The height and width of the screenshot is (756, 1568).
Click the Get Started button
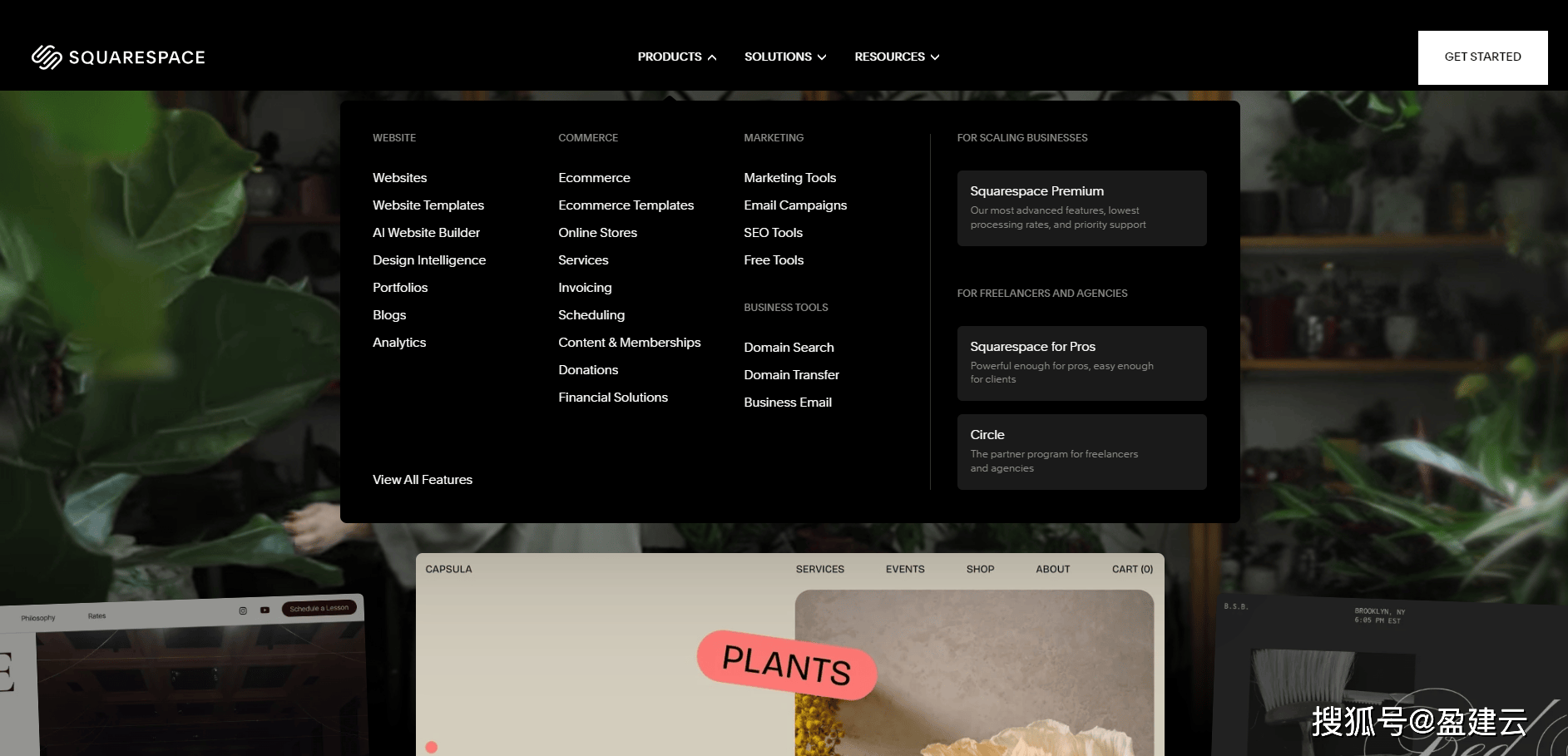click(x=1482, y=57)
